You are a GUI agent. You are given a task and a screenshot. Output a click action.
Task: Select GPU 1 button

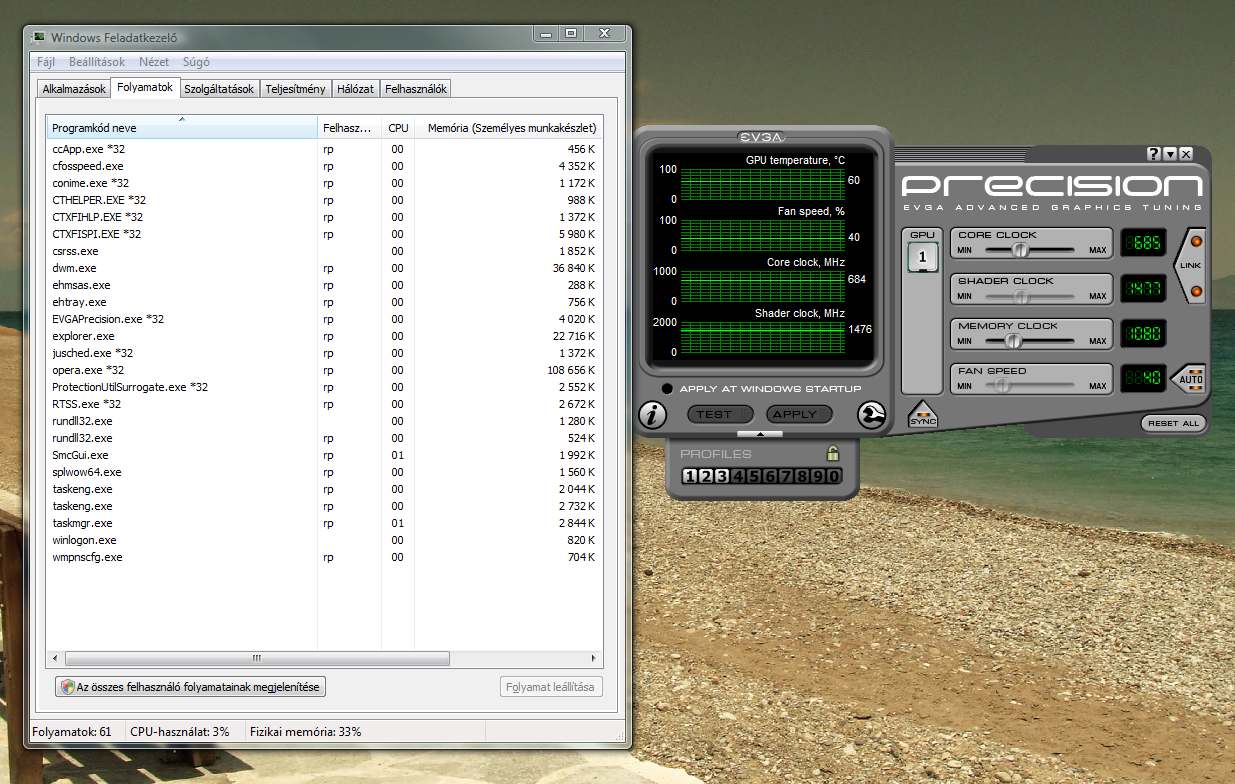[x=922, y=256]
